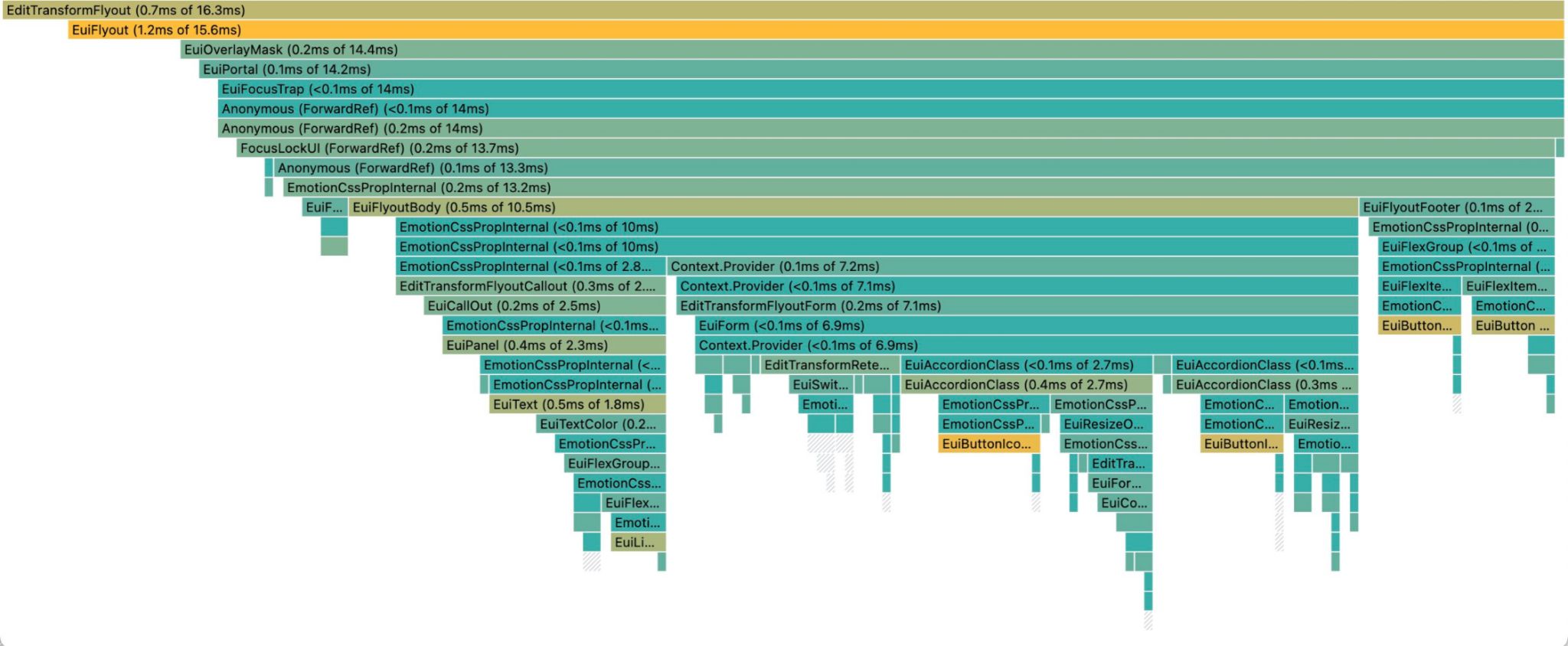
Task: Select EmotionCssPropInternal (0.2ms of 13.2ms) bar
Action: click(919, 188)
